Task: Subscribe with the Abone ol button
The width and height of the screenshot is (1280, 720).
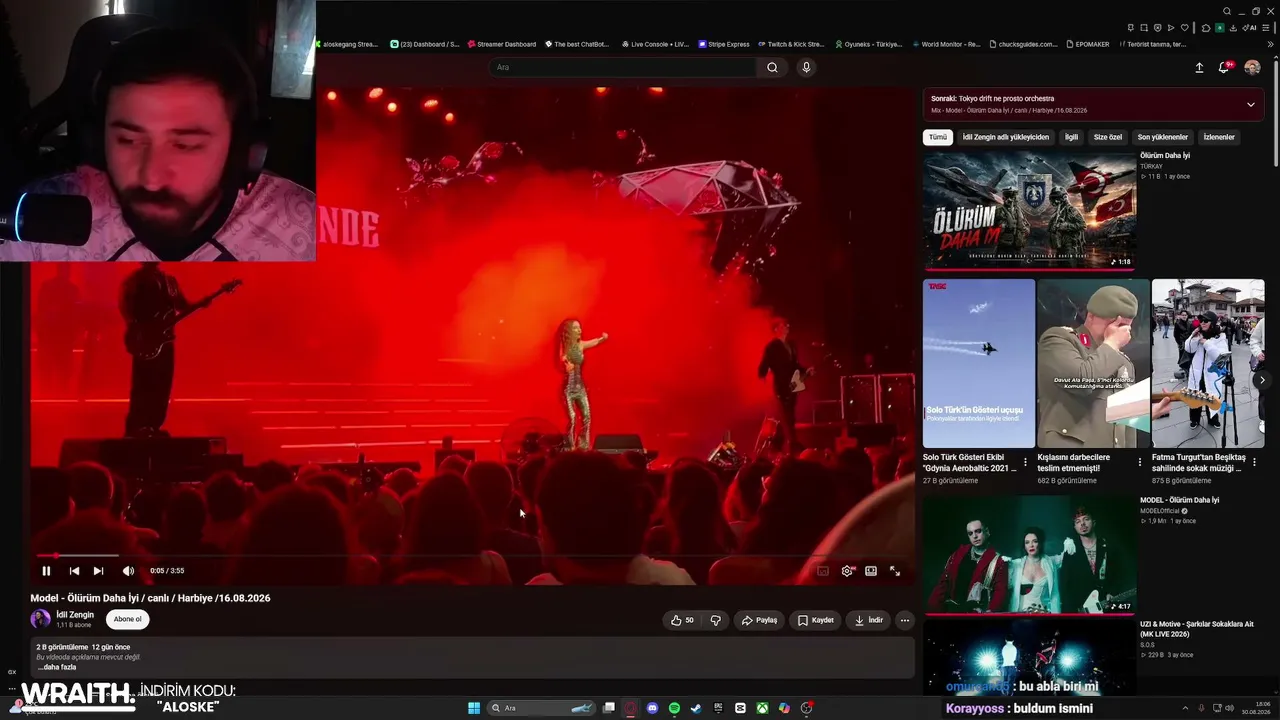Action: click(x=127, y=619)
